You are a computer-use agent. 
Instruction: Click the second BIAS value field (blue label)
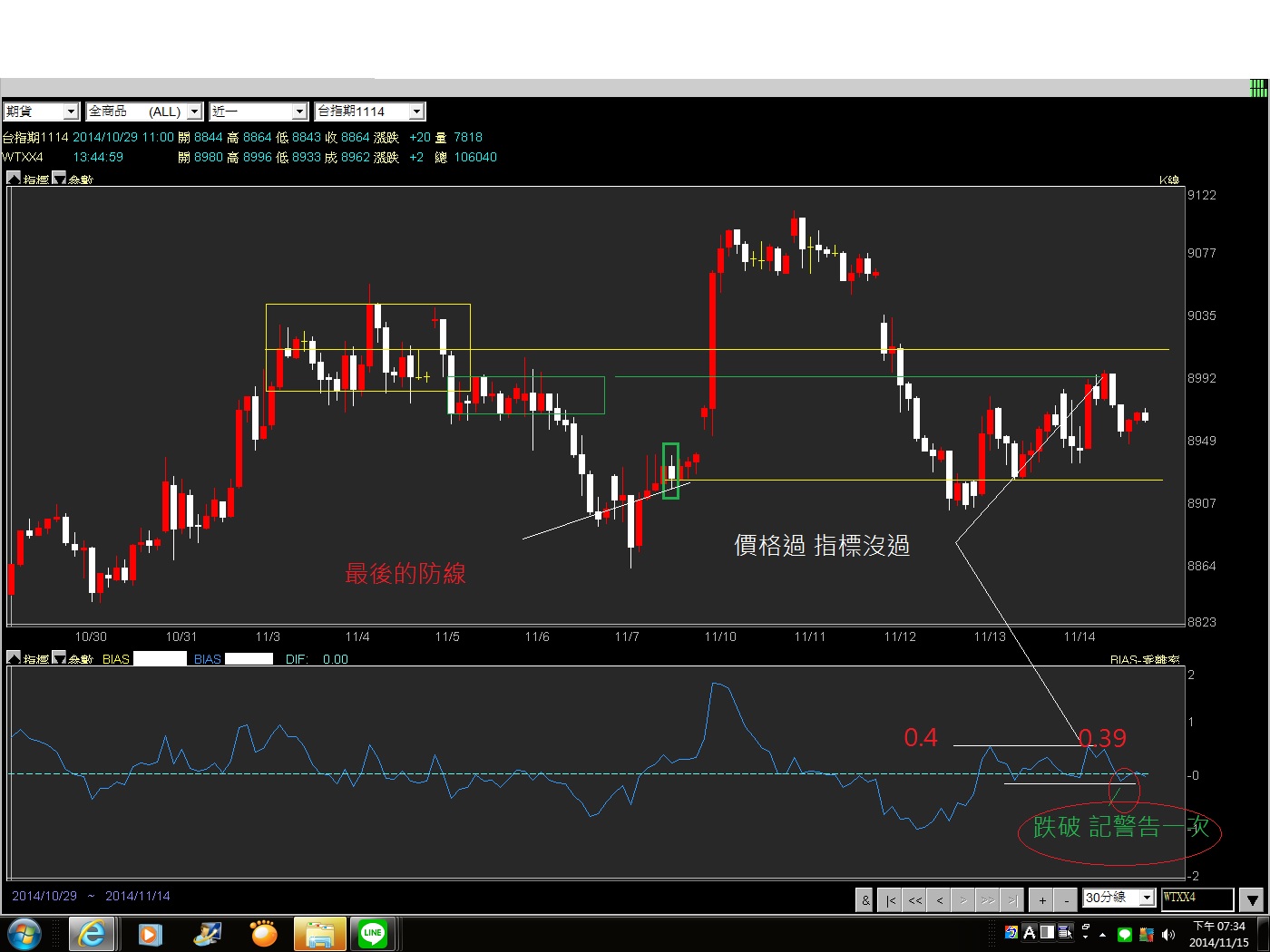[x=249, y=659]
